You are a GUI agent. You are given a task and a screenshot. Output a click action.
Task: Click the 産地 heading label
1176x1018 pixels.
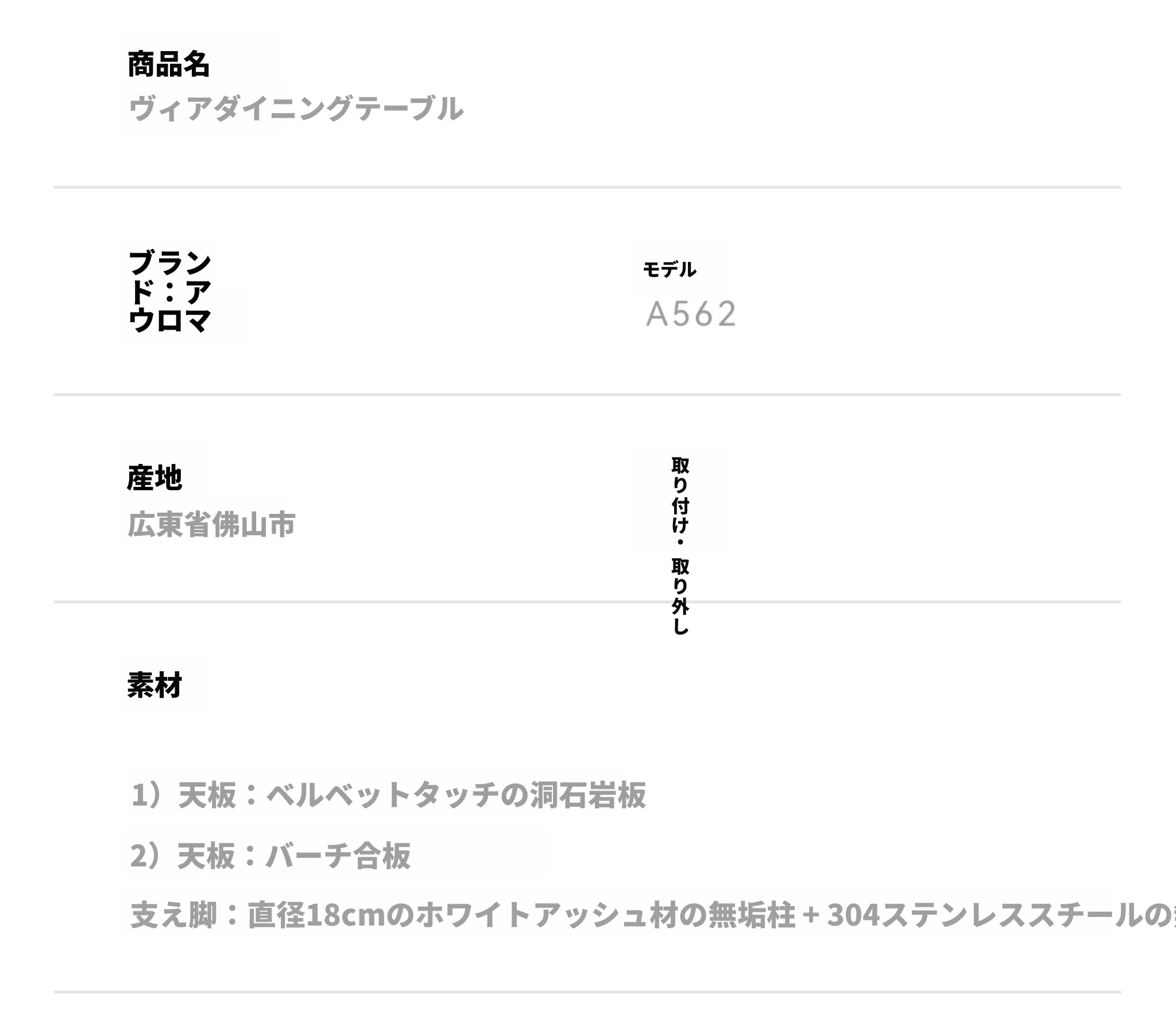(154, 478)
